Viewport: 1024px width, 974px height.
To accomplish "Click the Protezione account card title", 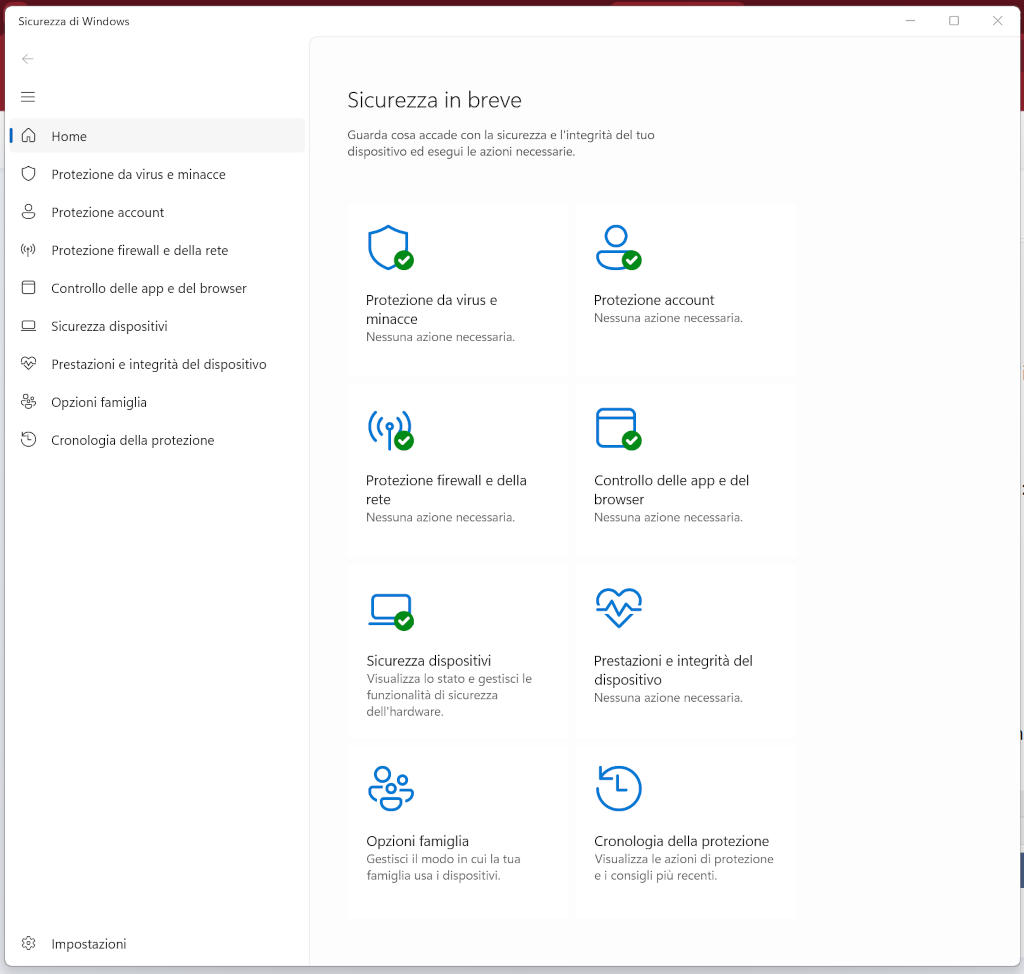I will (654, 300).
